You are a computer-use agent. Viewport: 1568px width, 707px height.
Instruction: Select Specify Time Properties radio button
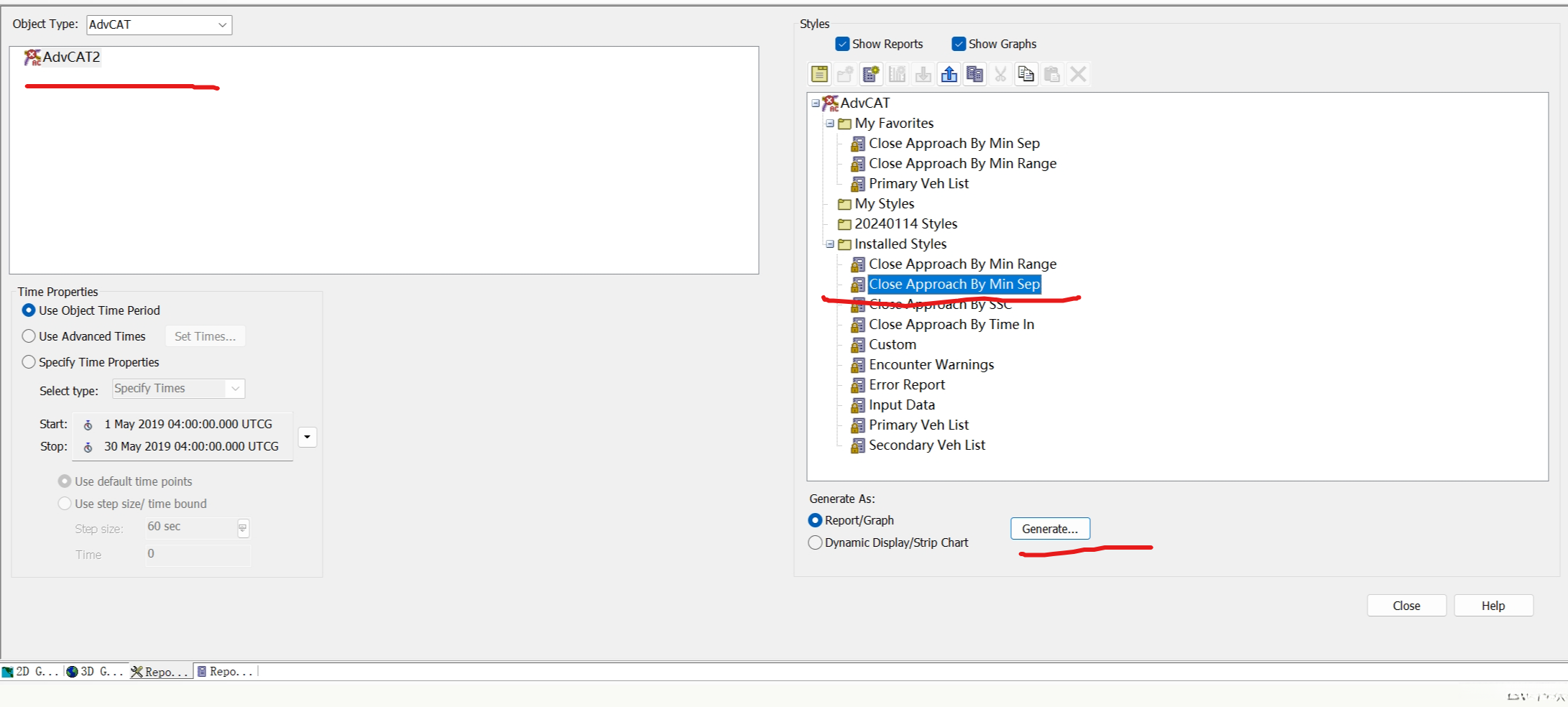point(29,362)
